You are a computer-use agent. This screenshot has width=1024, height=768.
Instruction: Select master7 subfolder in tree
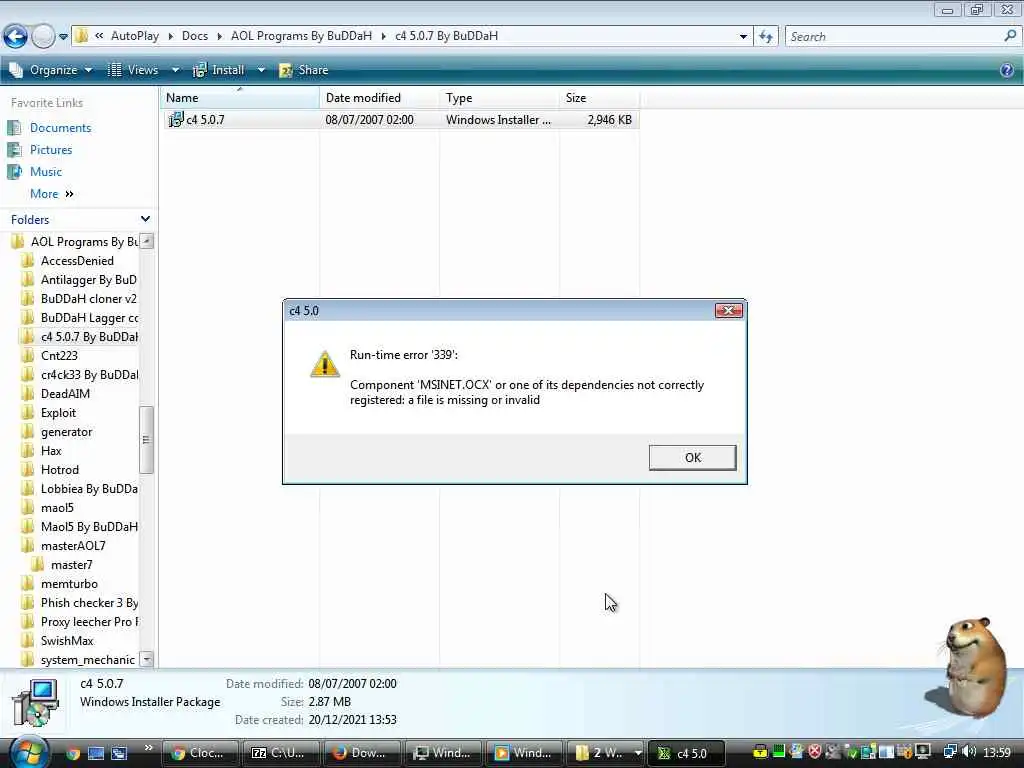click(71, 565)
